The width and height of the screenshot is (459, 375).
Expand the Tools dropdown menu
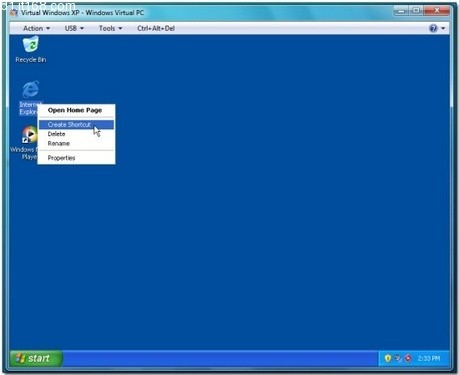110,28
